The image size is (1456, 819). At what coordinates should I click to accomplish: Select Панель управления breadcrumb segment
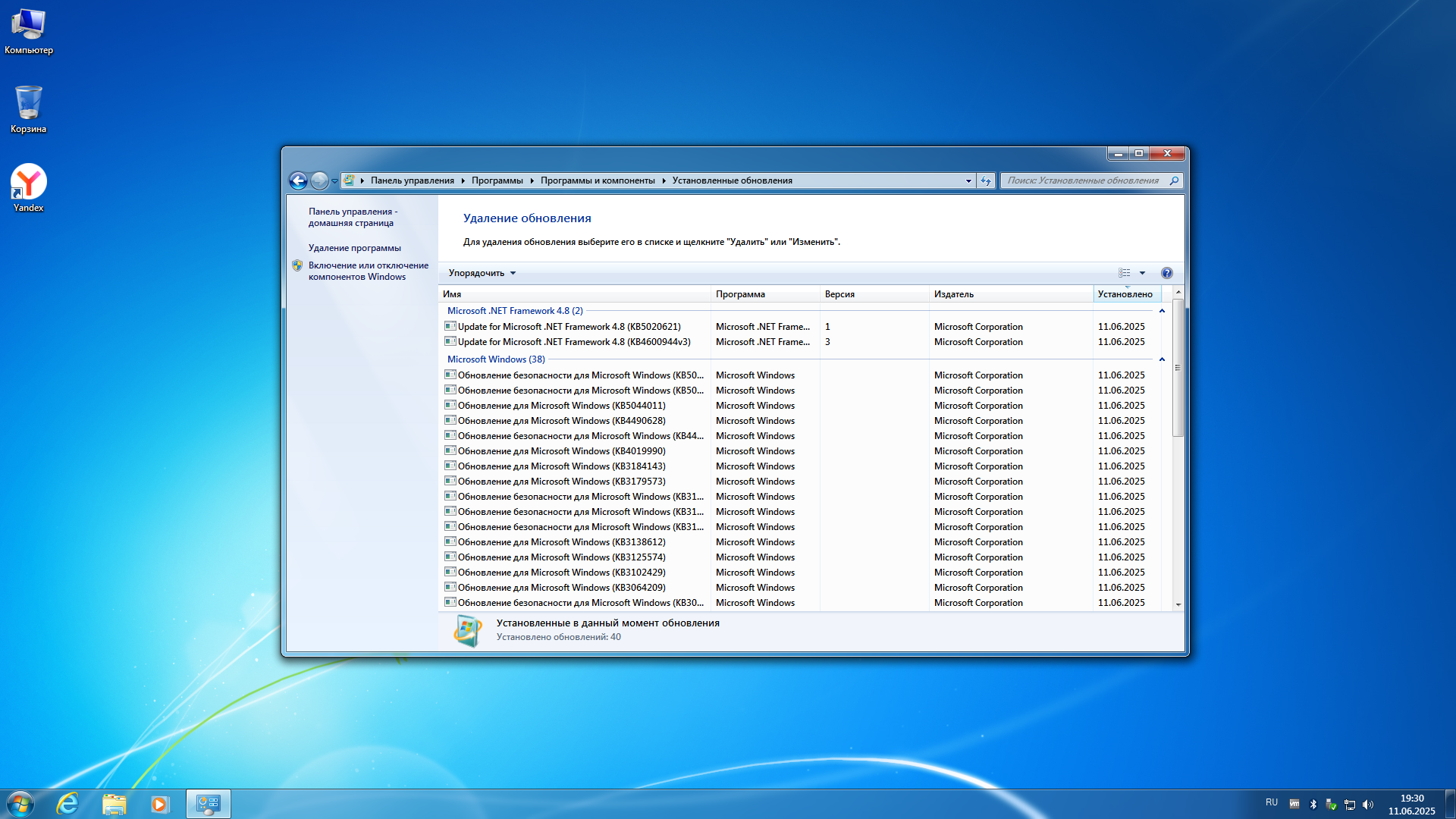[x=413, y=180]
